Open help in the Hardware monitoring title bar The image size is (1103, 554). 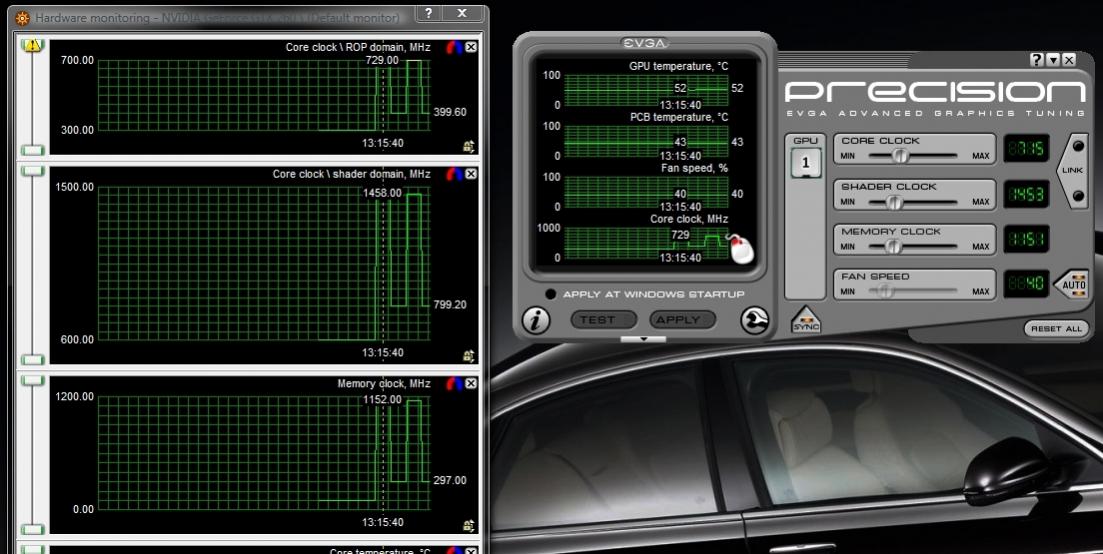[x=428, y=13]
